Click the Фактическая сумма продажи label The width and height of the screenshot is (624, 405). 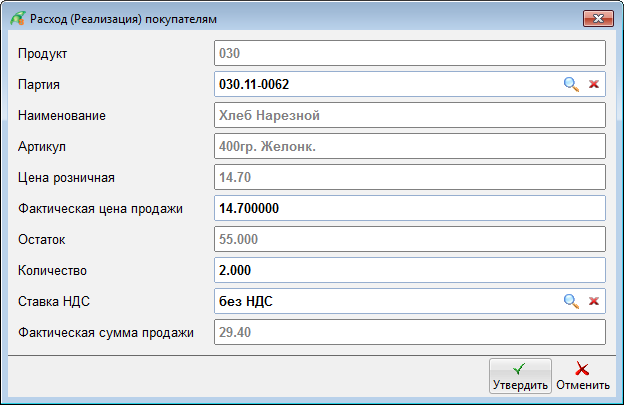[x=106, y=333]
